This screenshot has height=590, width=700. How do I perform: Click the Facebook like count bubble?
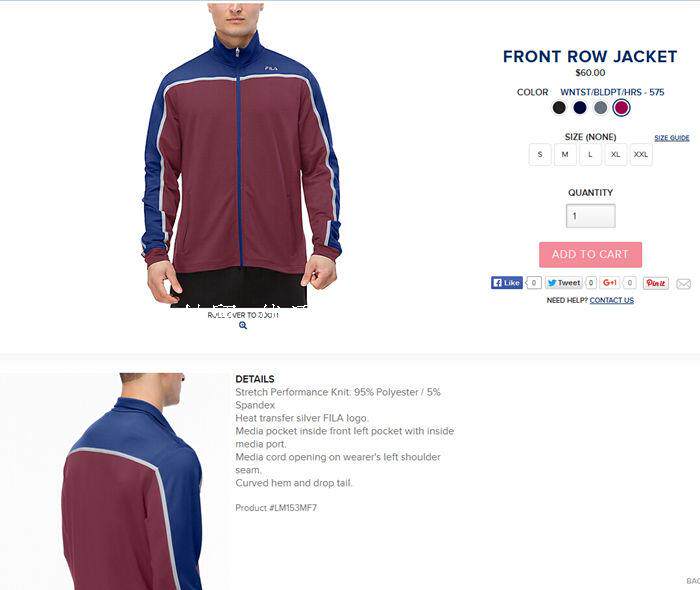pos(533,283)
